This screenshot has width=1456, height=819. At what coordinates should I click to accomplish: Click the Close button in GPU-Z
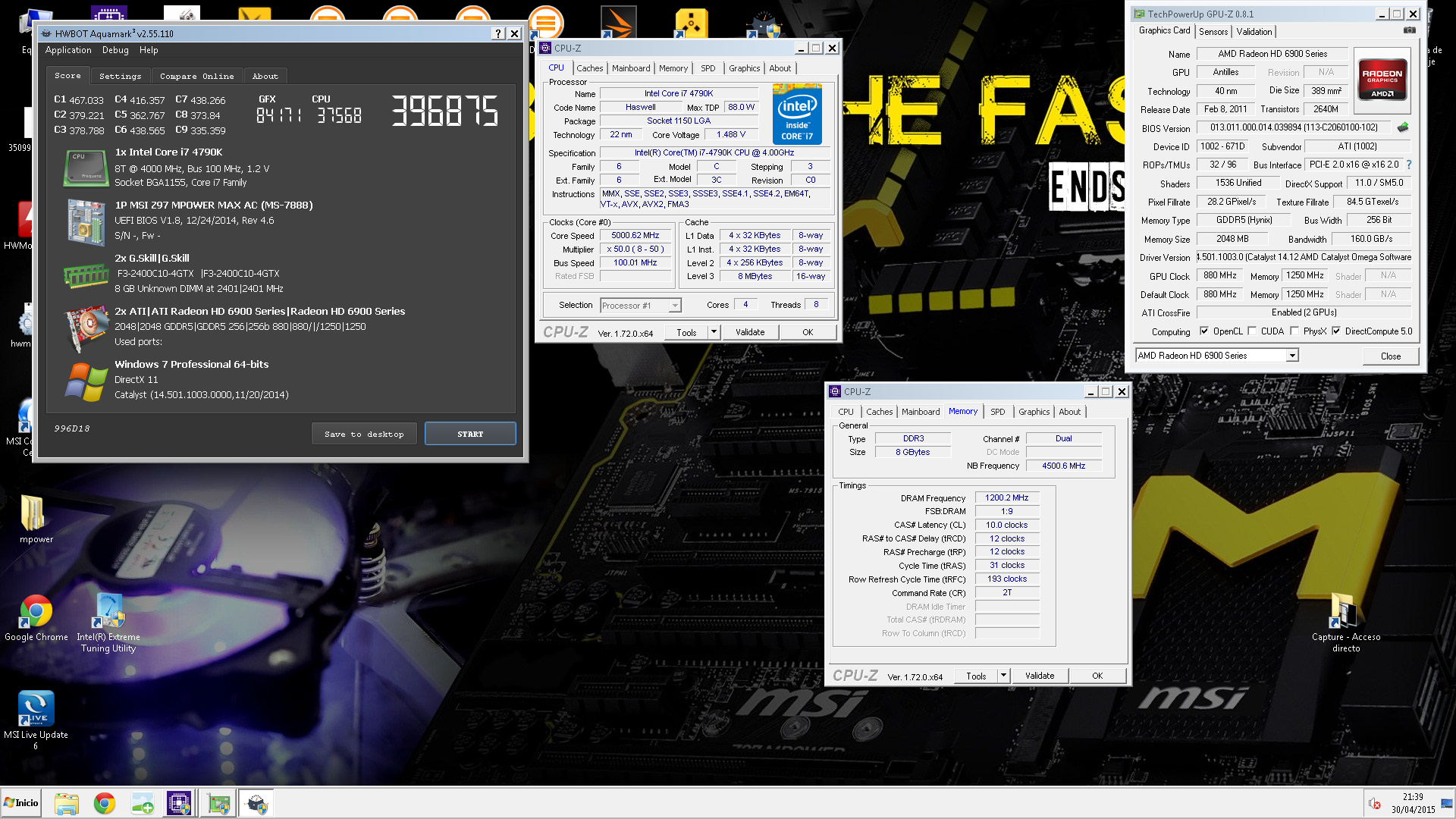tap(1391, 356)
